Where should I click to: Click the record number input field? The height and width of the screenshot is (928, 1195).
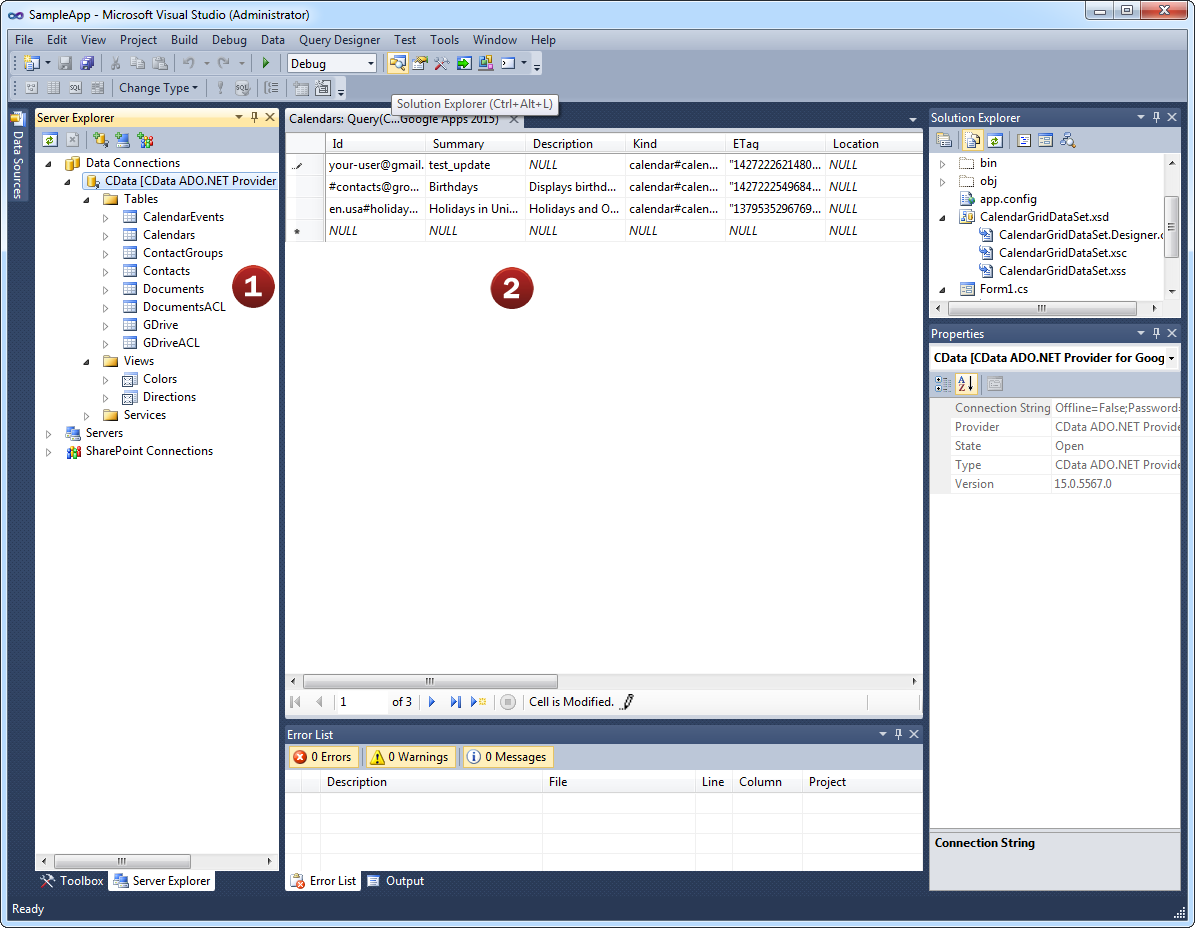360,702
